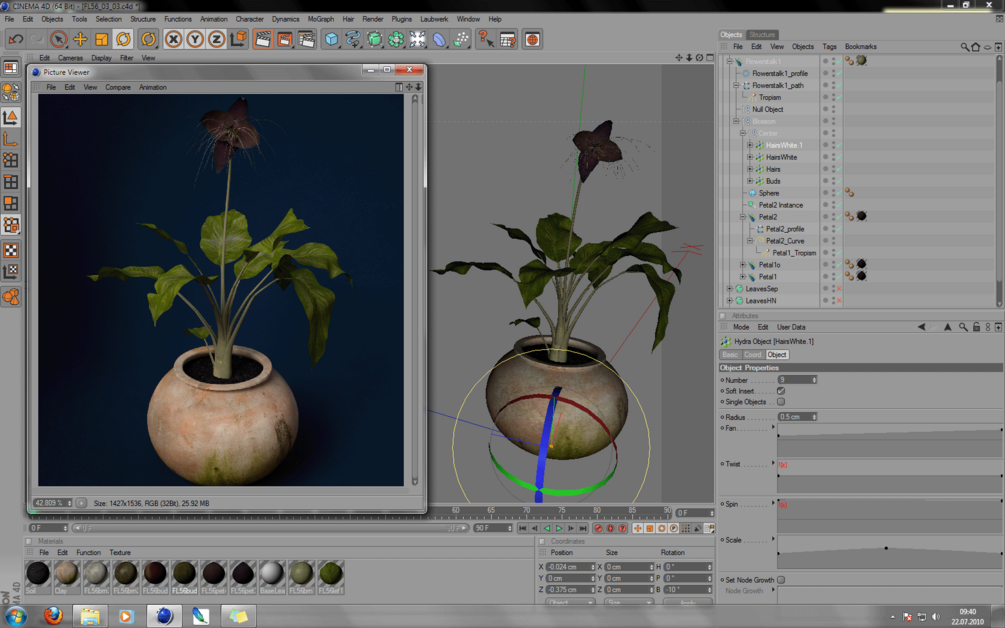Check the Single Objects checkbox
This screenshot has height=628, width=1005.
coord(781,402)
